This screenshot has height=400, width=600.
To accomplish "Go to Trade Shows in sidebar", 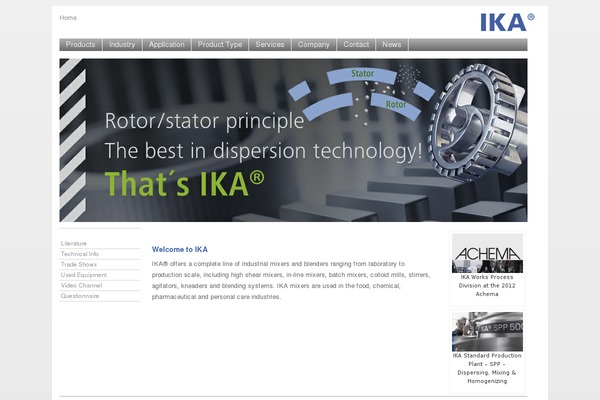I will click(x=79, y=264).
